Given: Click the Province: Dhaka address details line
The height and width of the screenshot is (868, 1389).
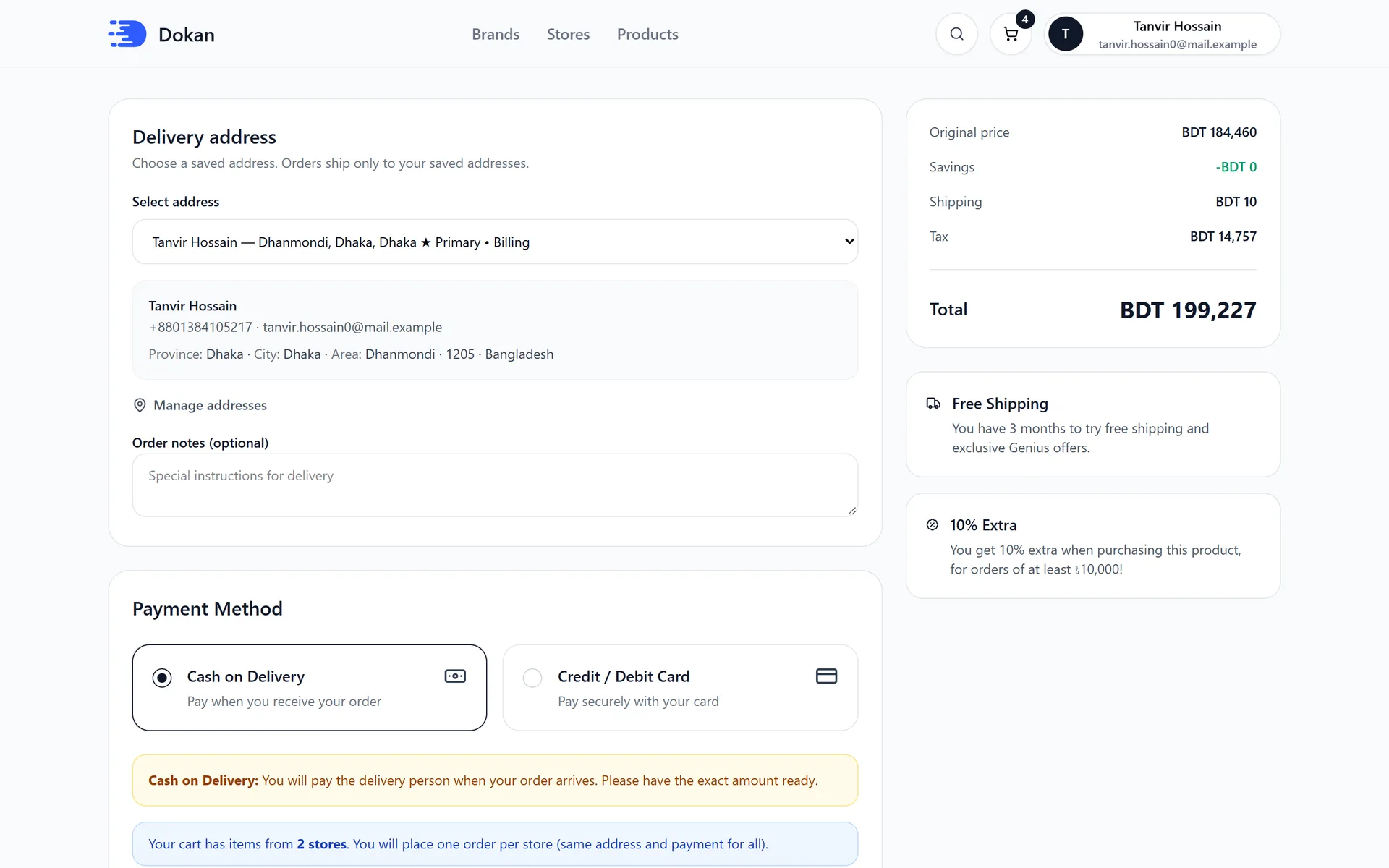Looking at the screenshot, I should point(351,354).
